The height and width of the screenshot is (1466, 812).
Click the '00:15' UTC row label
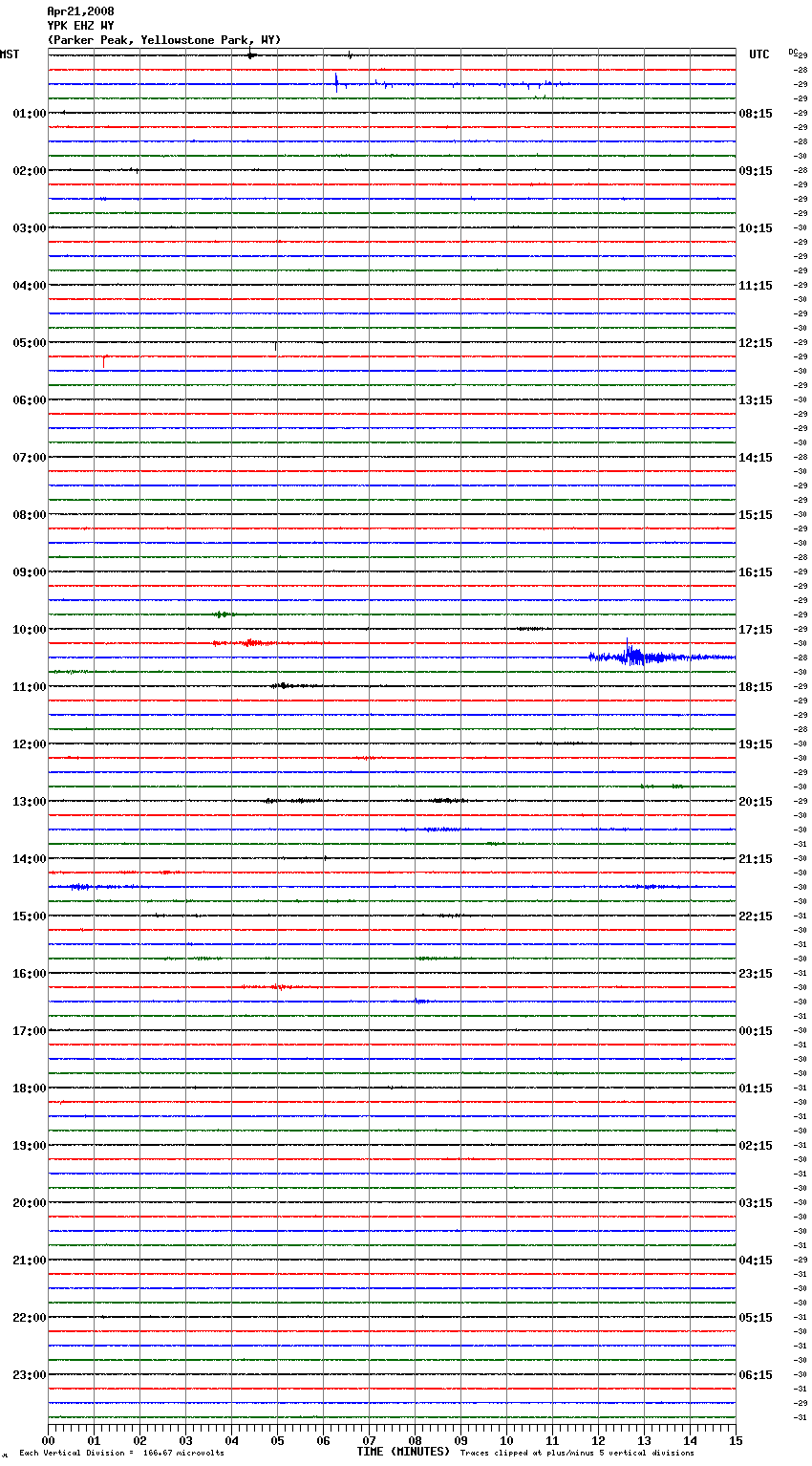click(x=756, y=1031)
